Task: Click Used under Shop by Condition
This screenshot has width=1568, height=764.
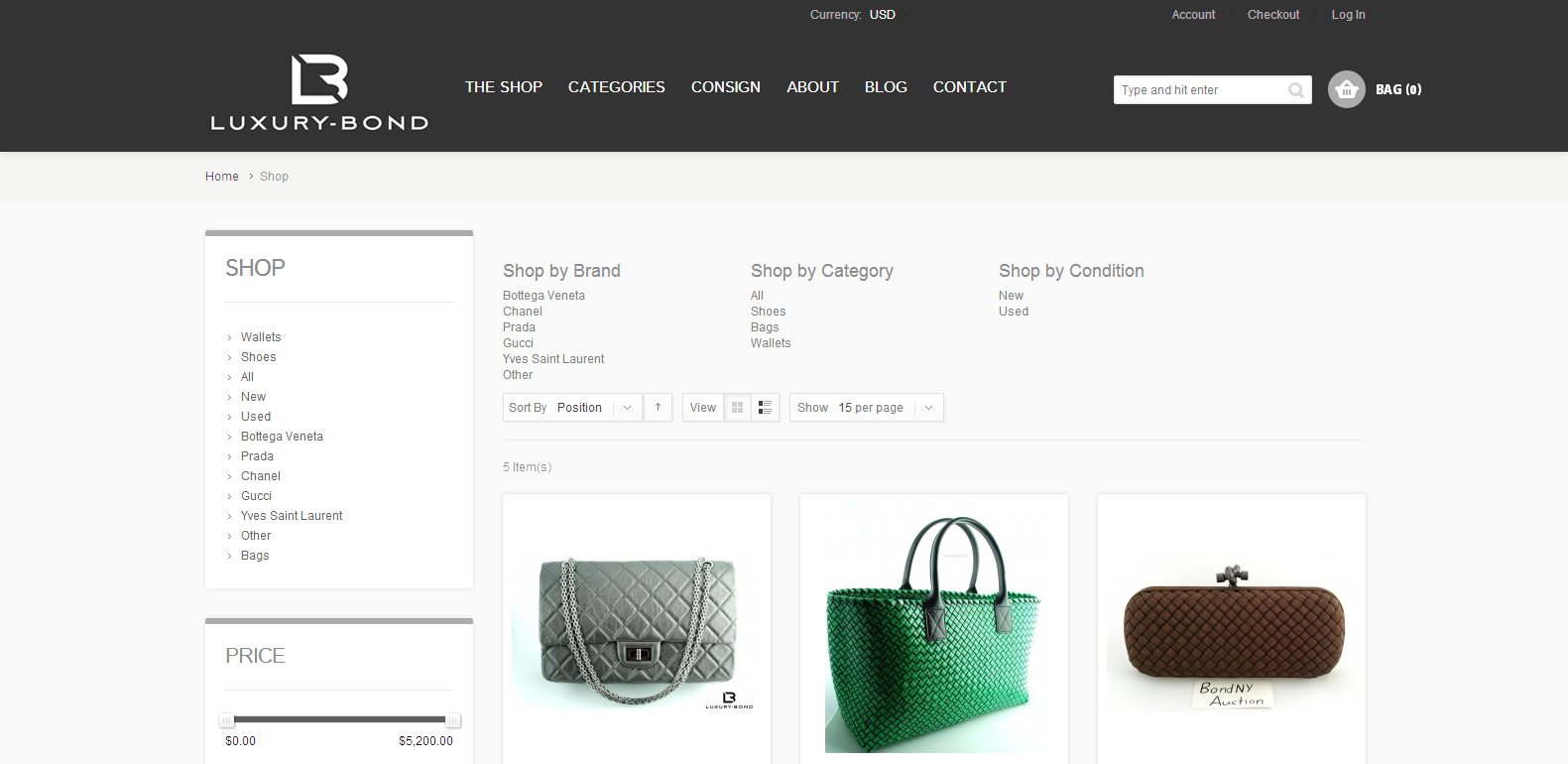Action: tap(1014, 312)
